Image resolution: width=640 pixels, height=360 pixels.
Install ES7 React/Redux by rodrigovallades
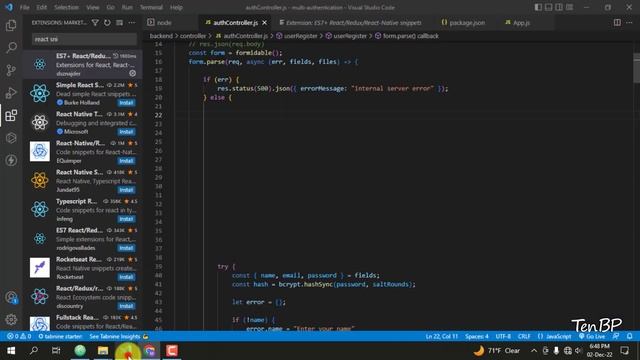click(x=126, y=248)
